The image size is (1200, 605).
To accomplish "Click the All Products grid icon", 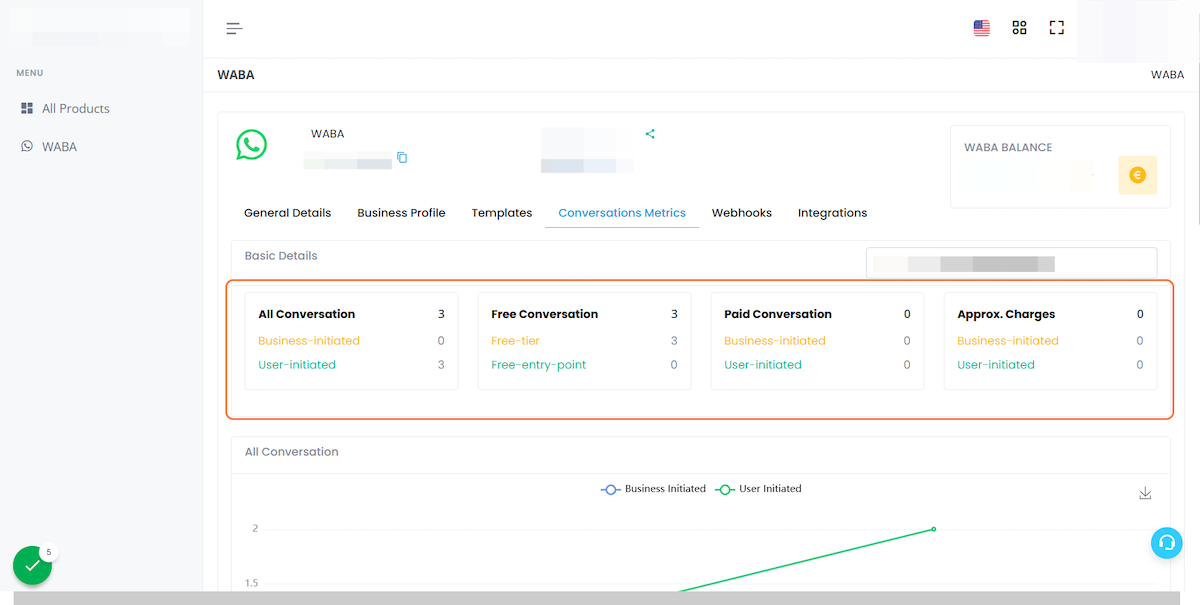I will [x=27, y=108].
